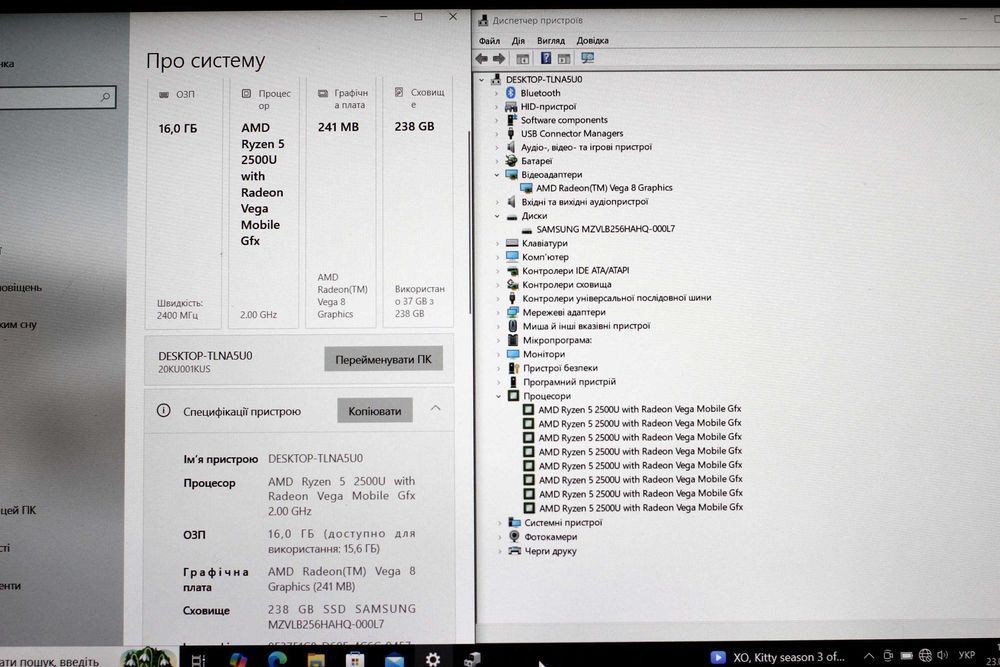Select the Мікропрограма: row
The height and width of the screenshot is (667, 1000).
click(557, 341)
